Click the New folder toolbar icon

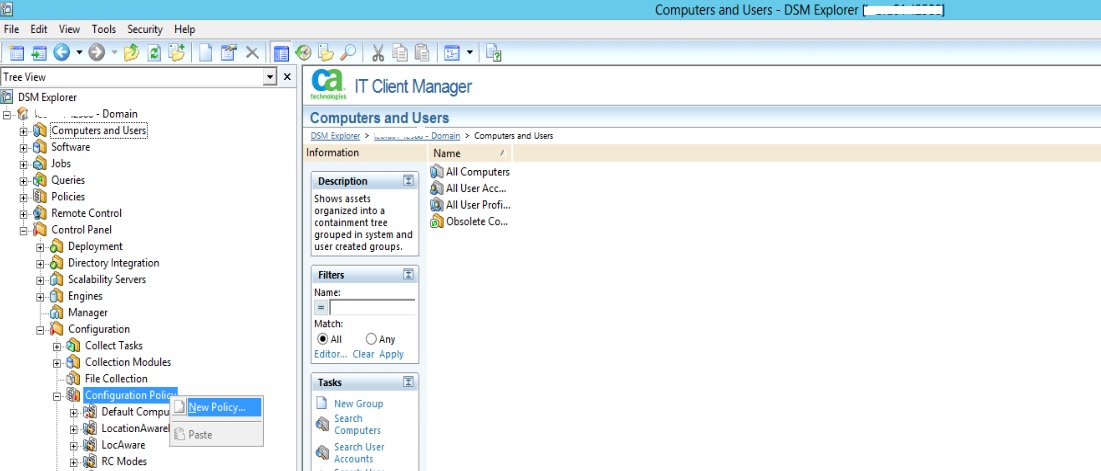tap(177, 53)
